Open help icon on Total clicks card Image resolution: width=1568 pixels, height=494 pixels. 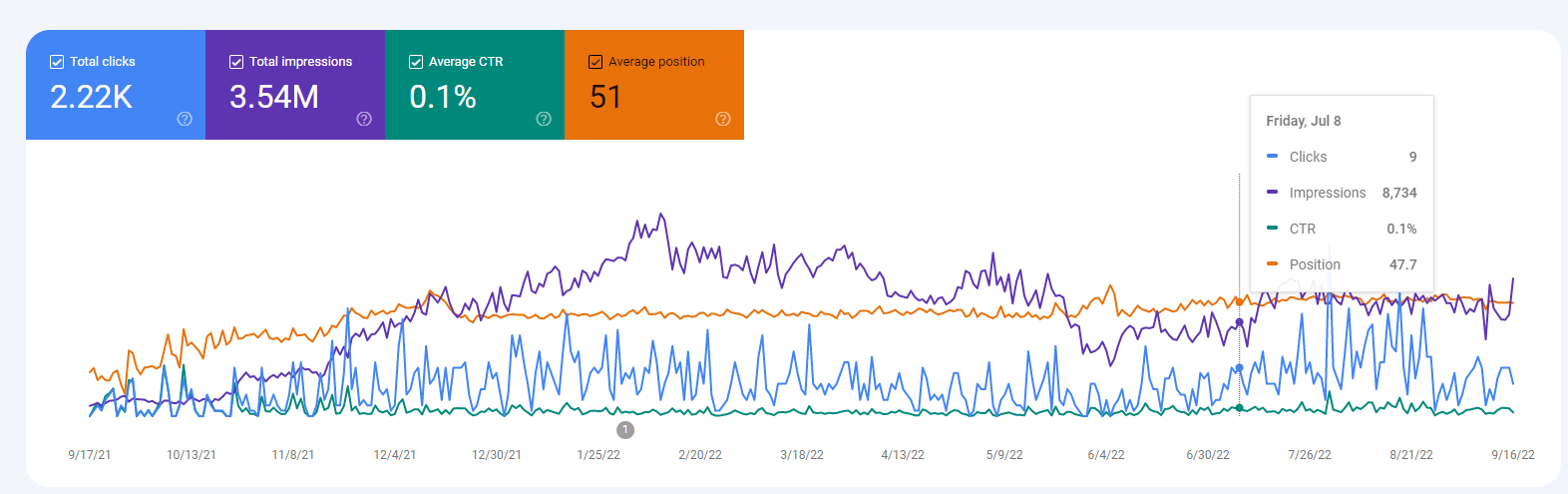pyautogui.click(x=185, y=119)
